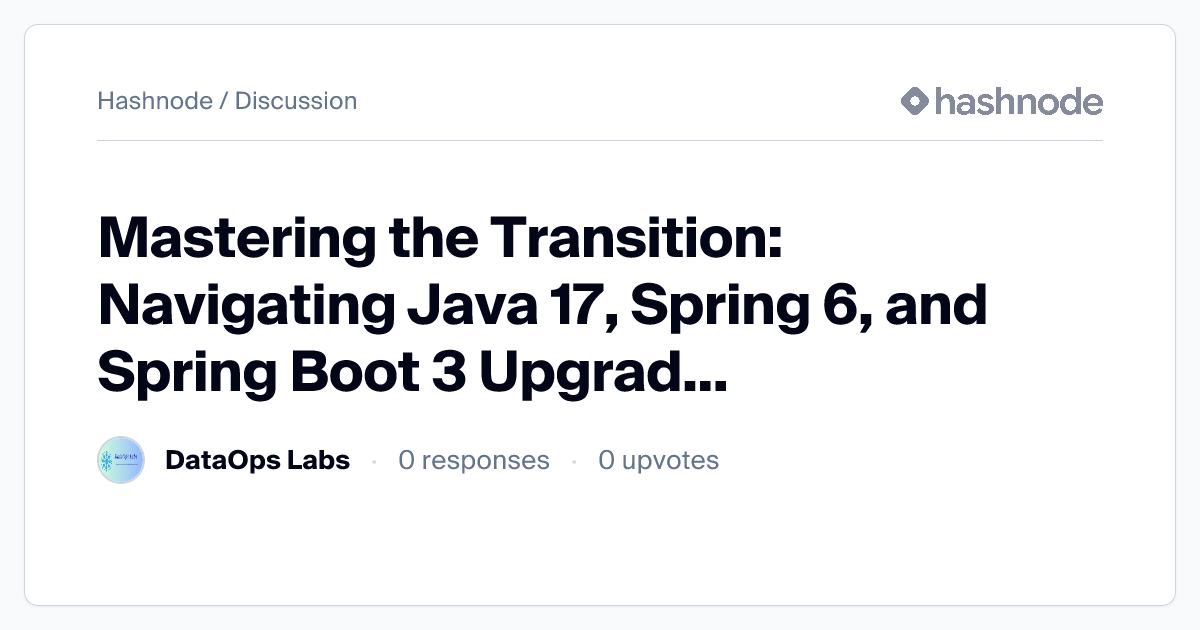Screen dimensions: 1200x630
Task: Click the hashnode wordmark text
Action: click(1018, 101)
